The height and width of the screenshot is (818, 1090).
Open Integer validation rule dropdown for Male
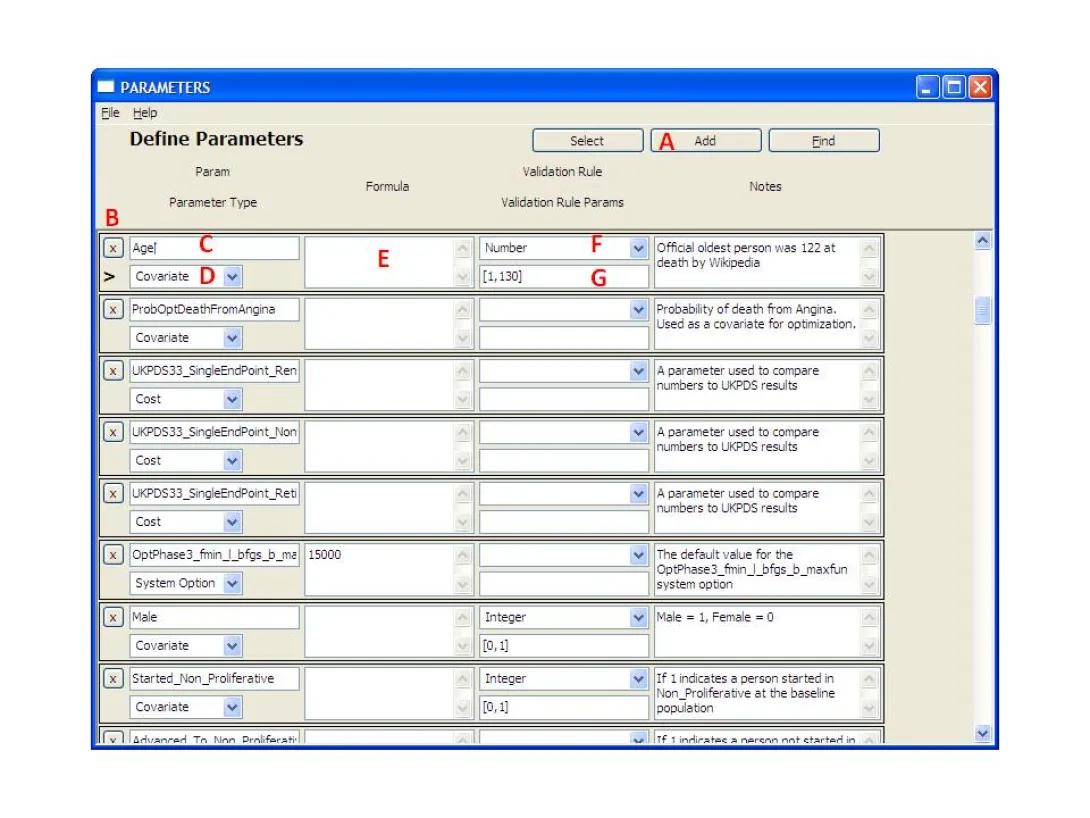click(638, 617)
